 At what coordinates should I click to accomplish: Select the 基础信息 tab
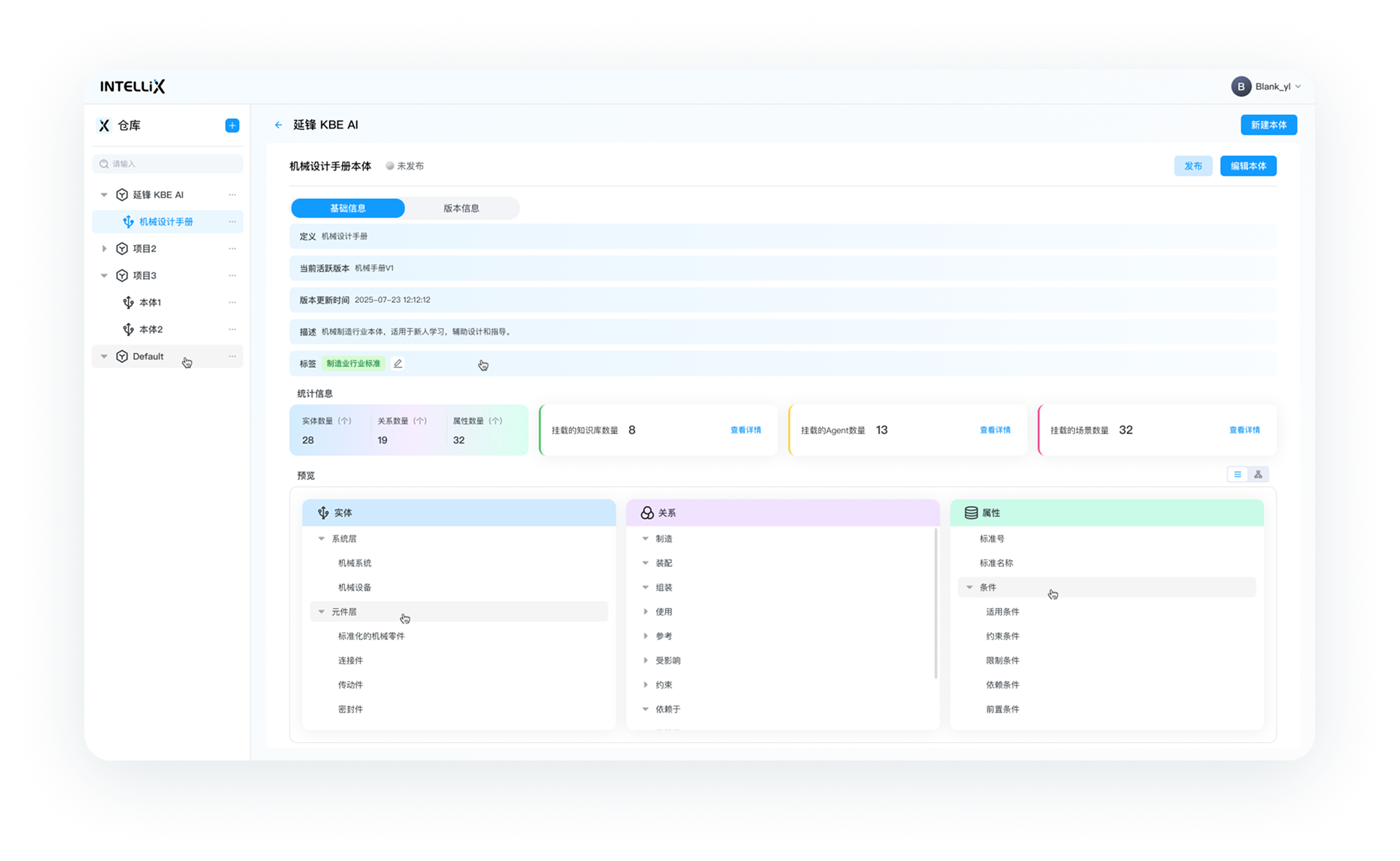coord(347,208)
